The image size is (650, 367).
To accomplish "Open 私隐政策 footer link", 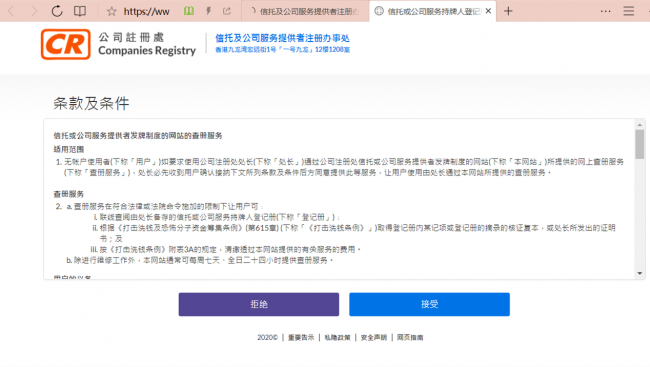I will click(x=337, y=338).
